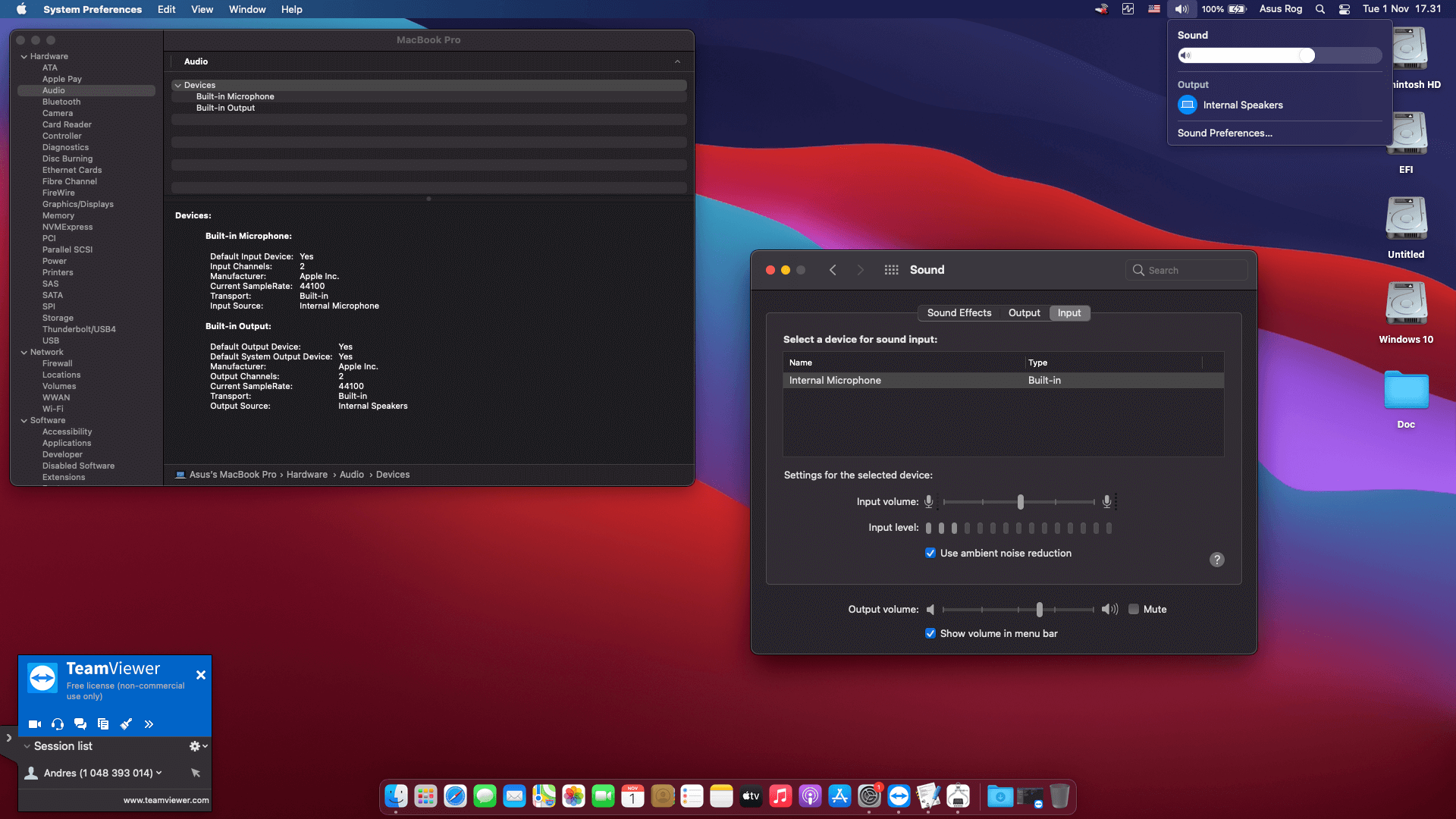Uncheck Use ambient noise reduction
The height and width of the screenshot is (819, 1456).
[930, 554]
